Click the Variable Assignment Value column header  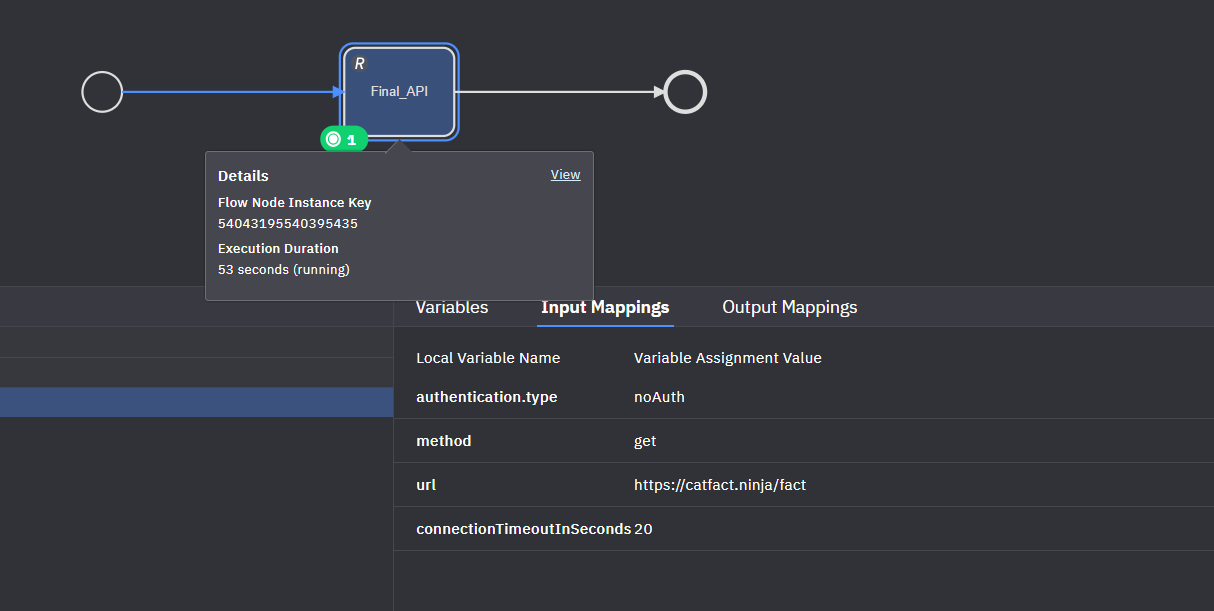coord(728,358)
